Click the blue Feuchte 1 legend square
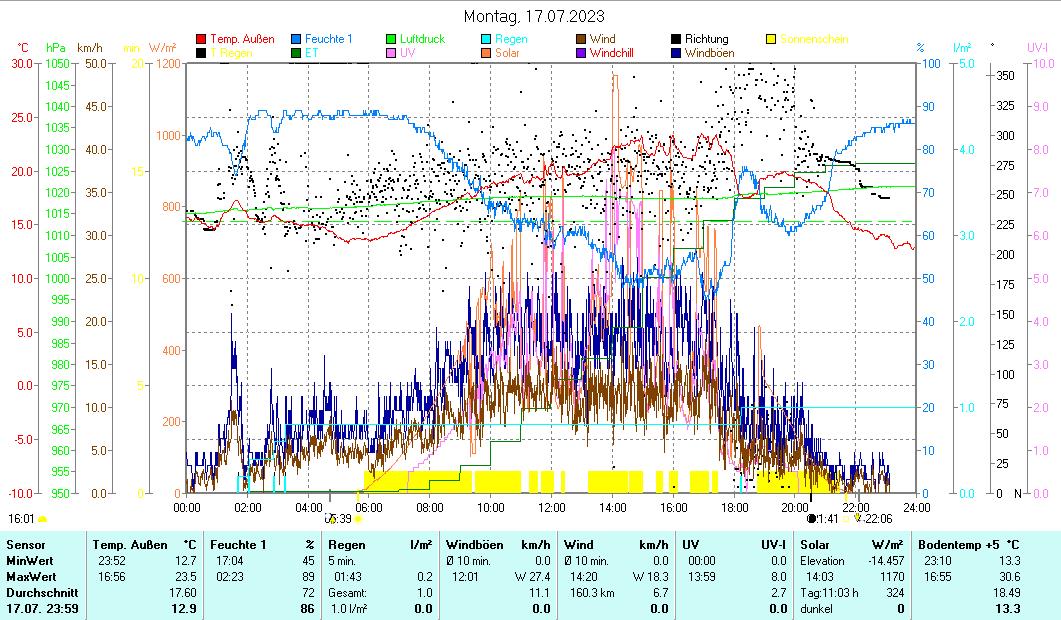 point(296,39)
